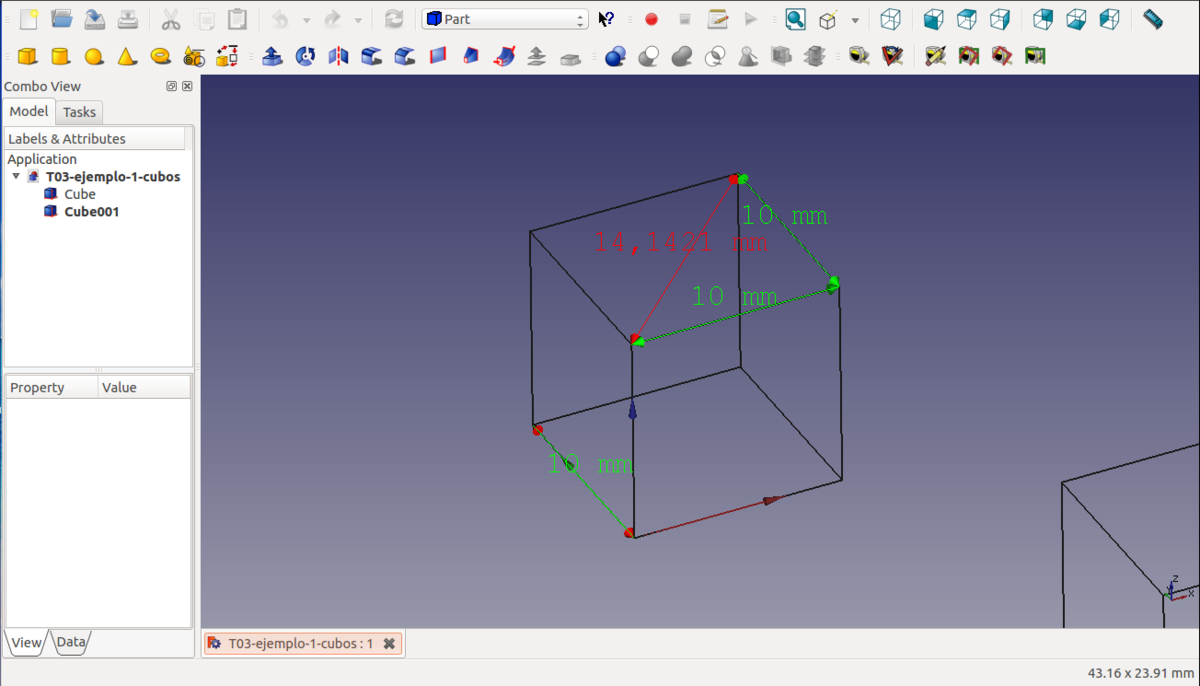Viewport: 1200px width, 686px height.
Task: Close the T03-ejemplo-1-cubos document tab
Action: (389, 644)
